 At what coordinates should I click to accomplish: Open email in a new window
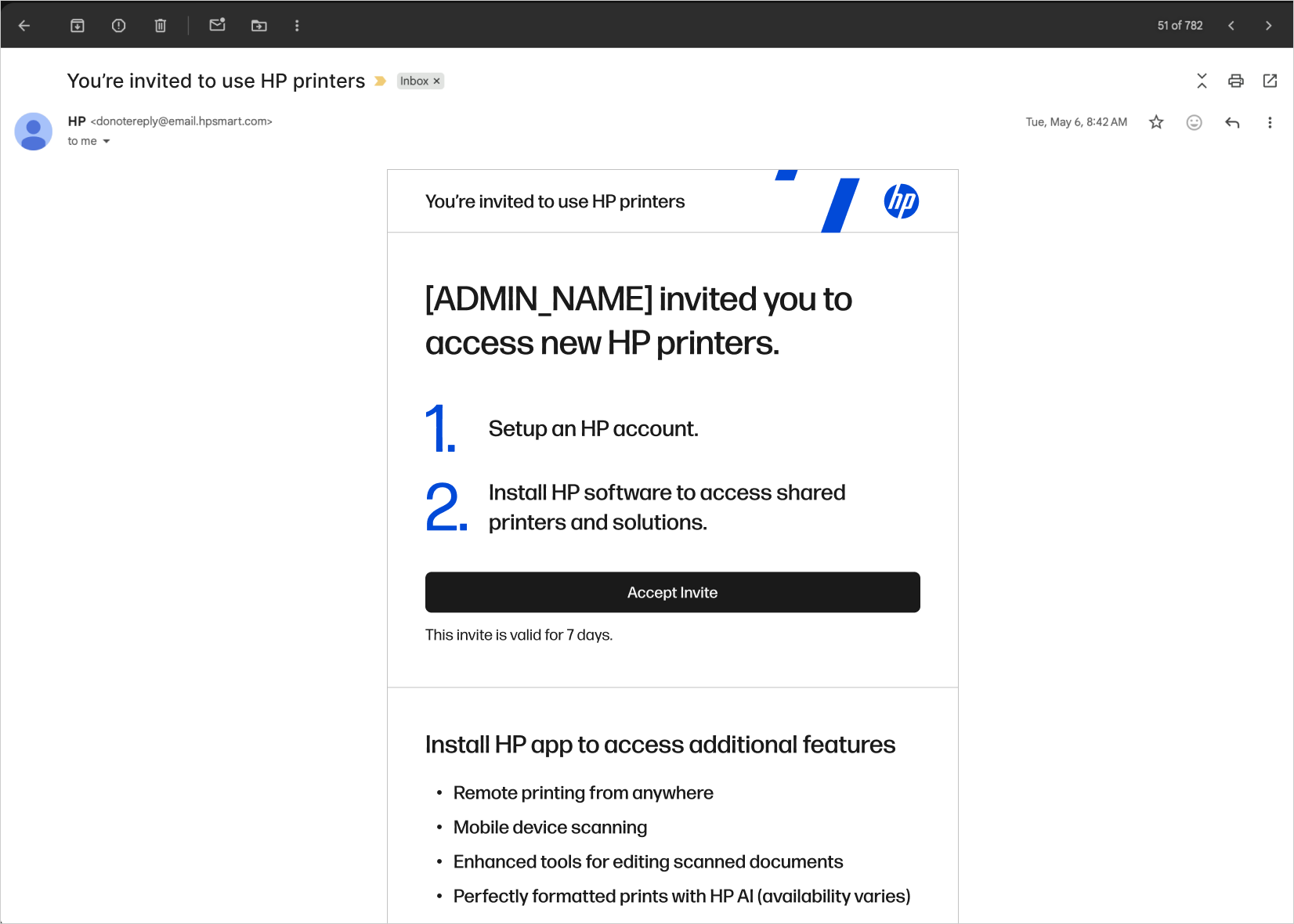click(x=1271, y=81)
